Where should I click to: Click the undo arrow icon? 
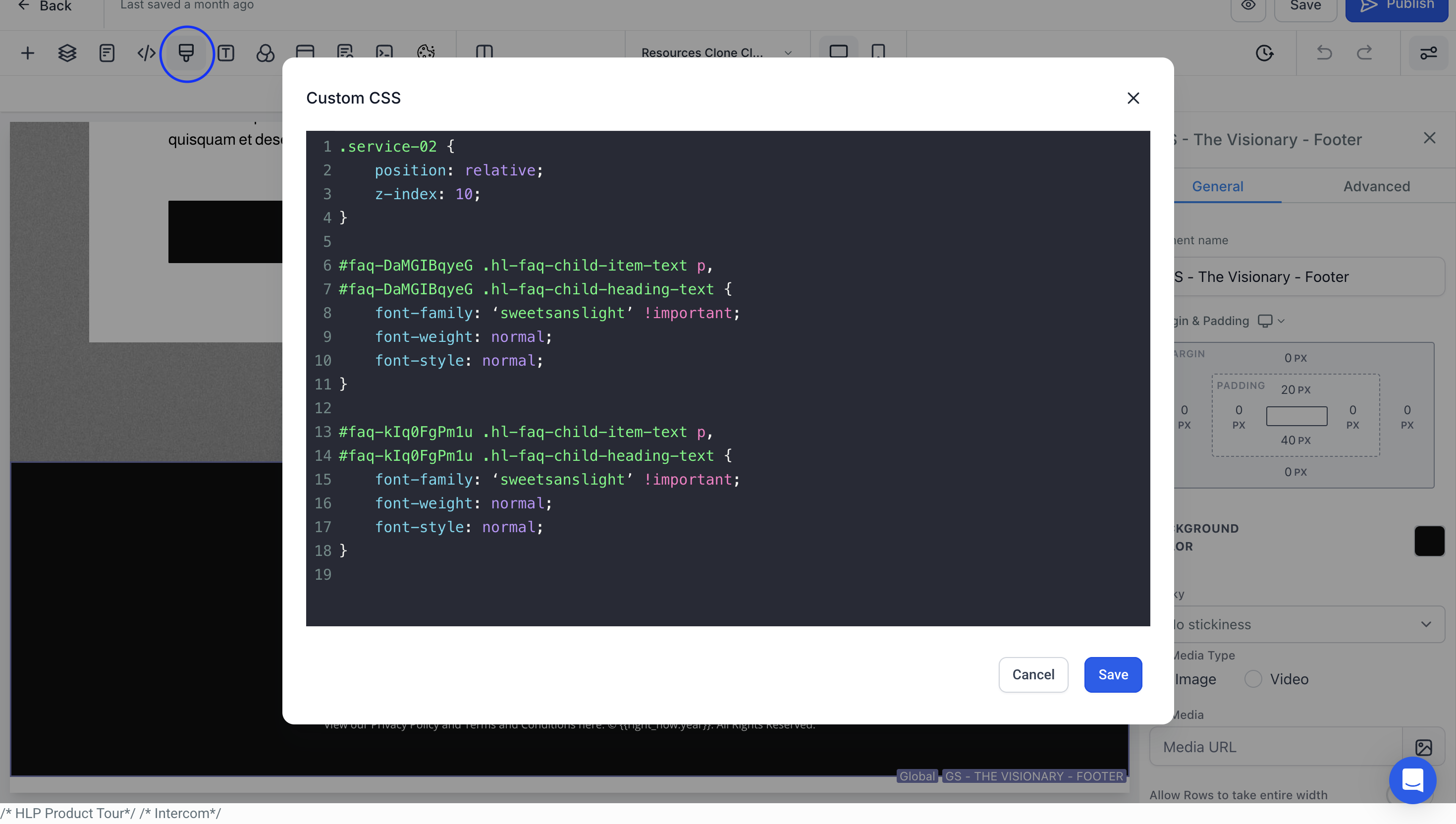coord(1324,53)
